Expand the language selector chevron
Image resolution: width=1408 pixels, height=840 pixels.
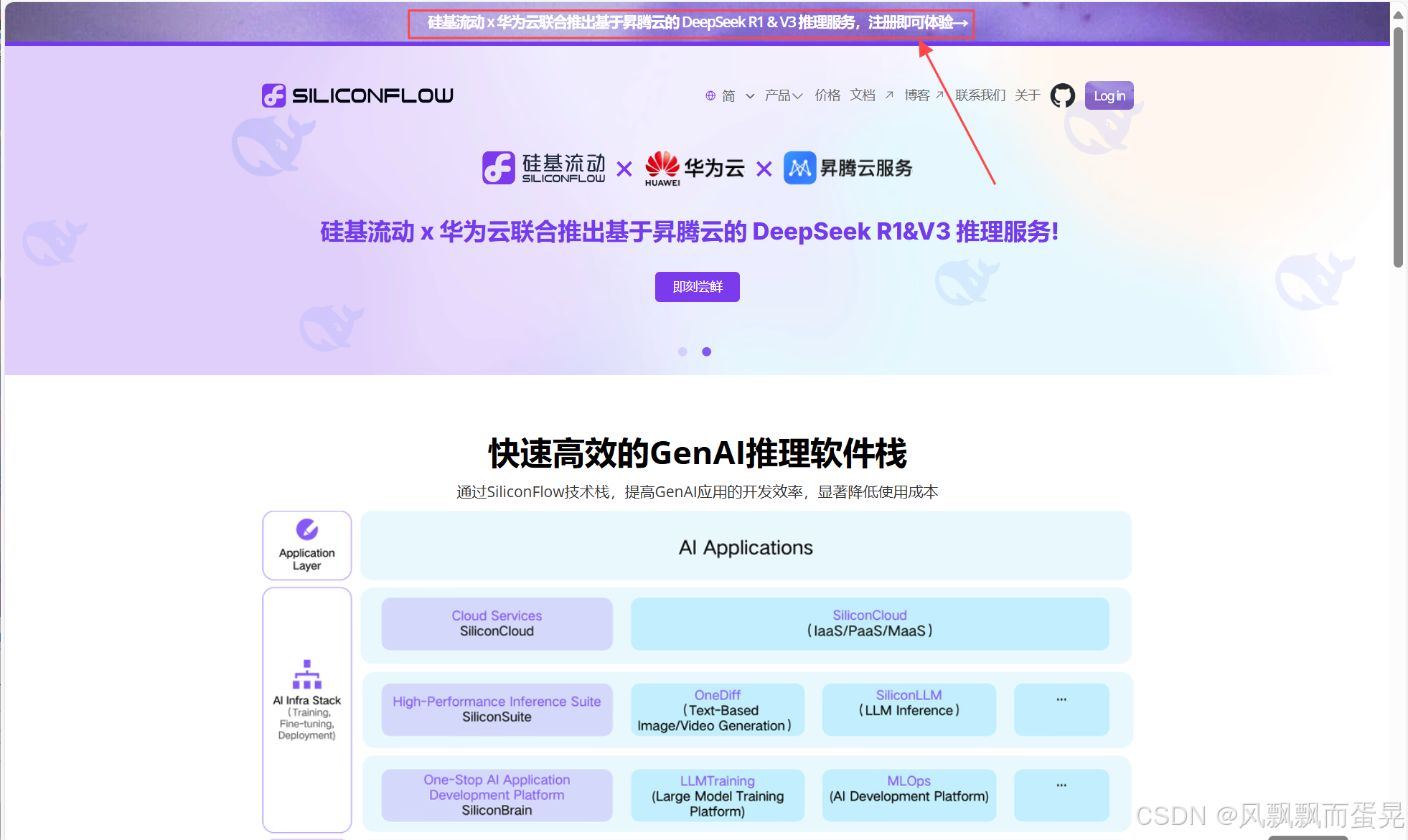(750, 96)
